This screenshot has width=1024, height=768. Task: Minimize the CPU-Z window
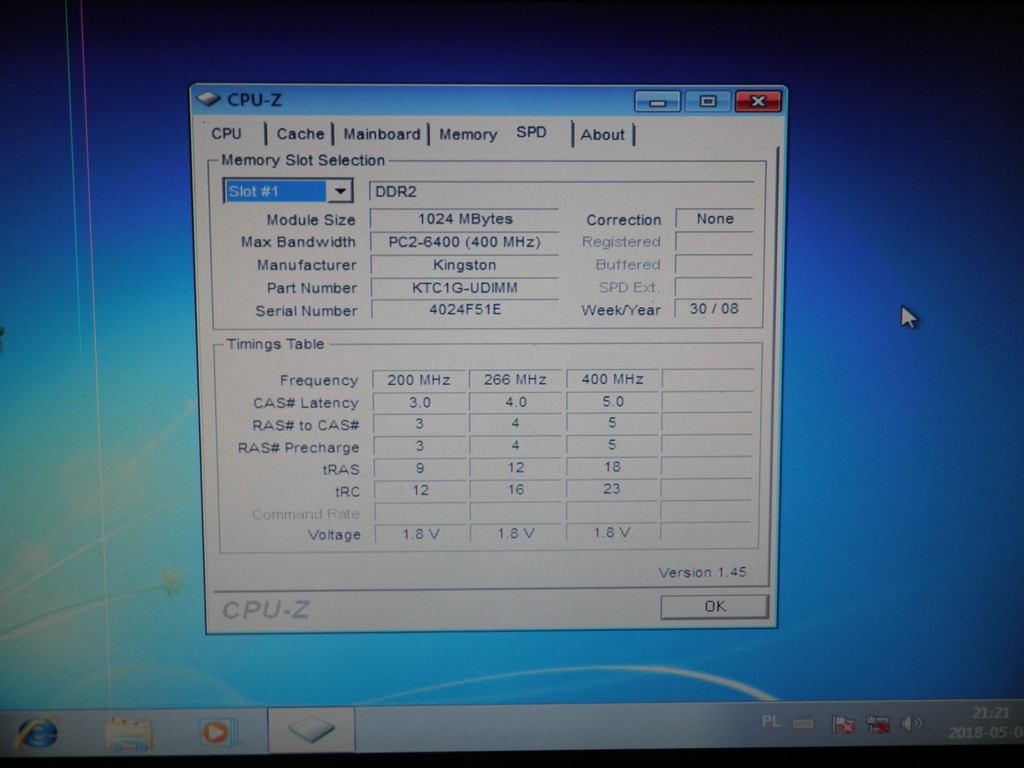tap(658, 102)
